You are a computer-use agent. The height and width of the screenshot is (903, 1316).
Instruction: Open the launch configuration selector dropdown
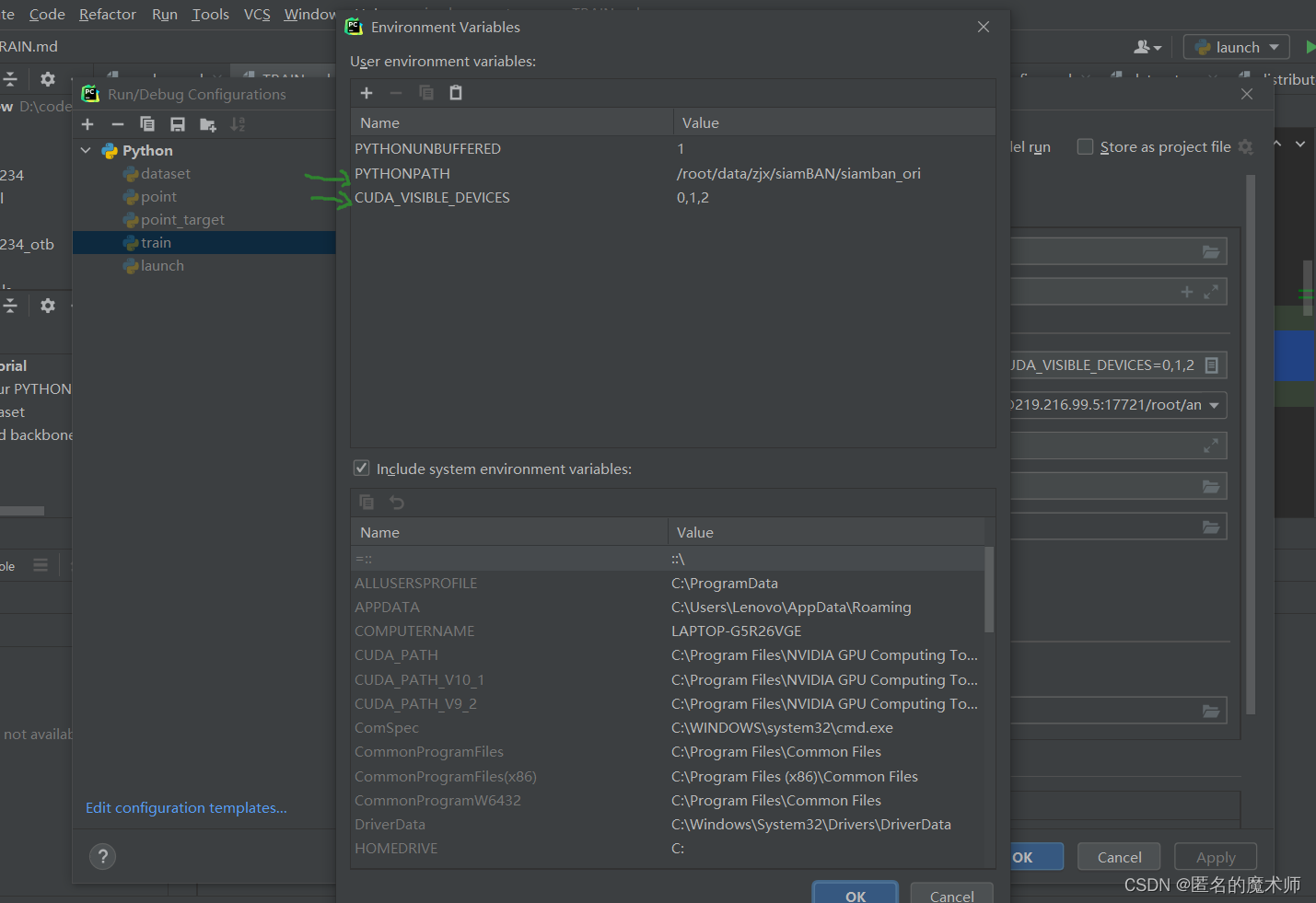click(x=1236, y=46)
